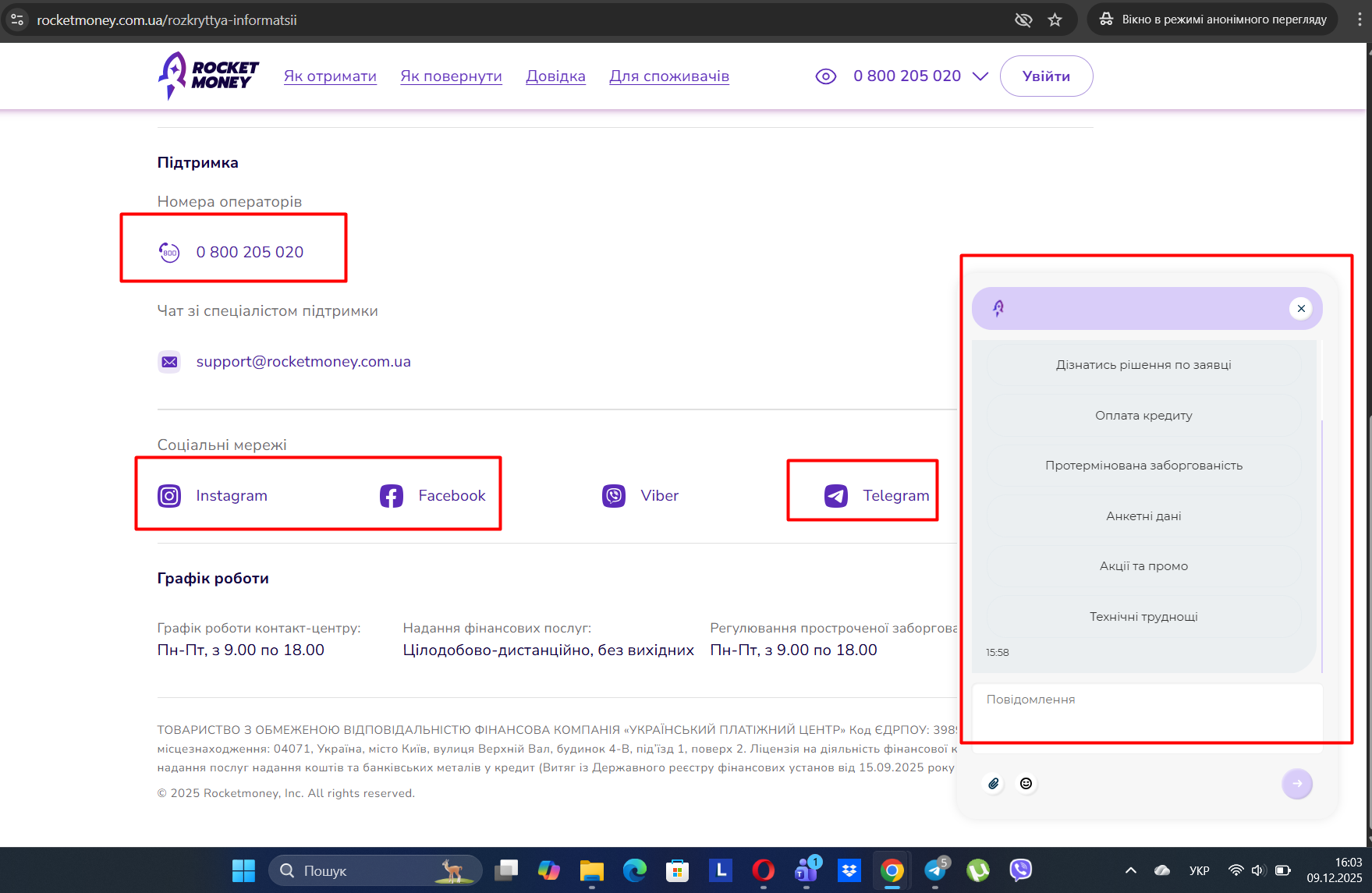Open the Facebook social link
This screenshot has height=893, width=1372.
tap(452, 496)
